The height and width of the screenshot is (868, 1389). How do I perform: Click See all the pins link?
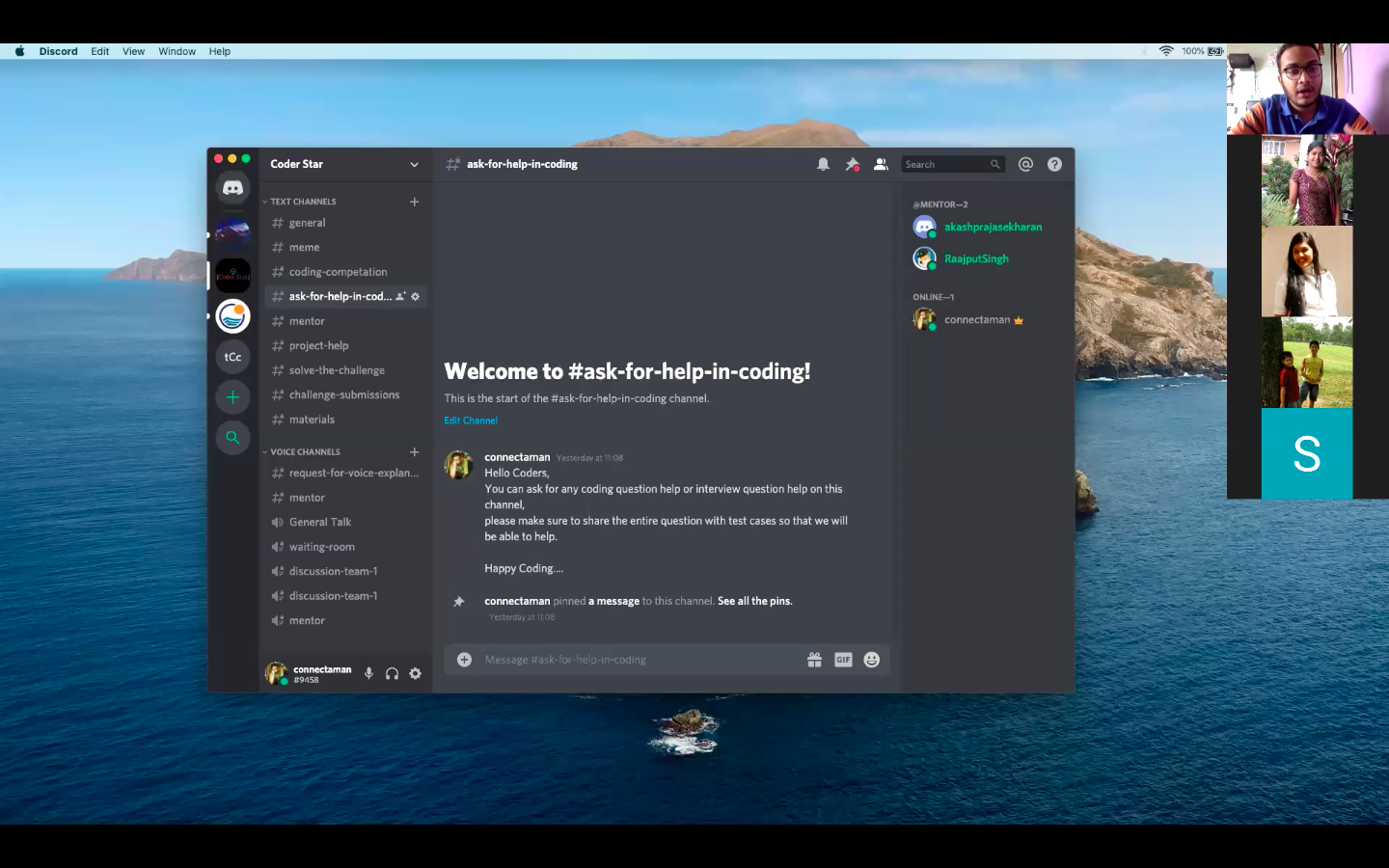point(755,601)
